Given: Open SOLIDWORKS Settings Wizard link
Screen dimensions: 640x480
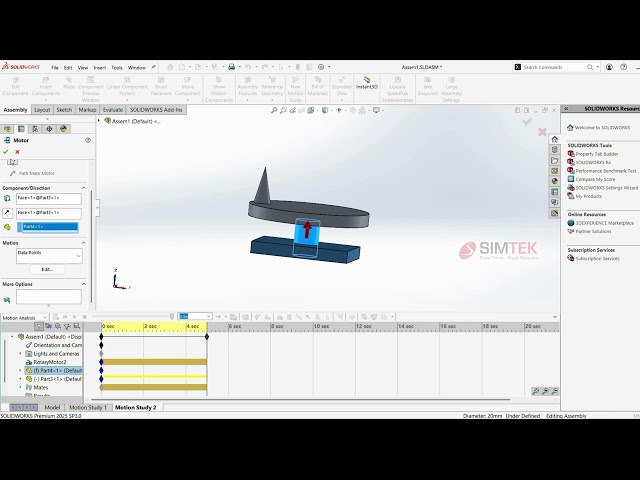Looking at the screenshot, I should click(607, 188).
